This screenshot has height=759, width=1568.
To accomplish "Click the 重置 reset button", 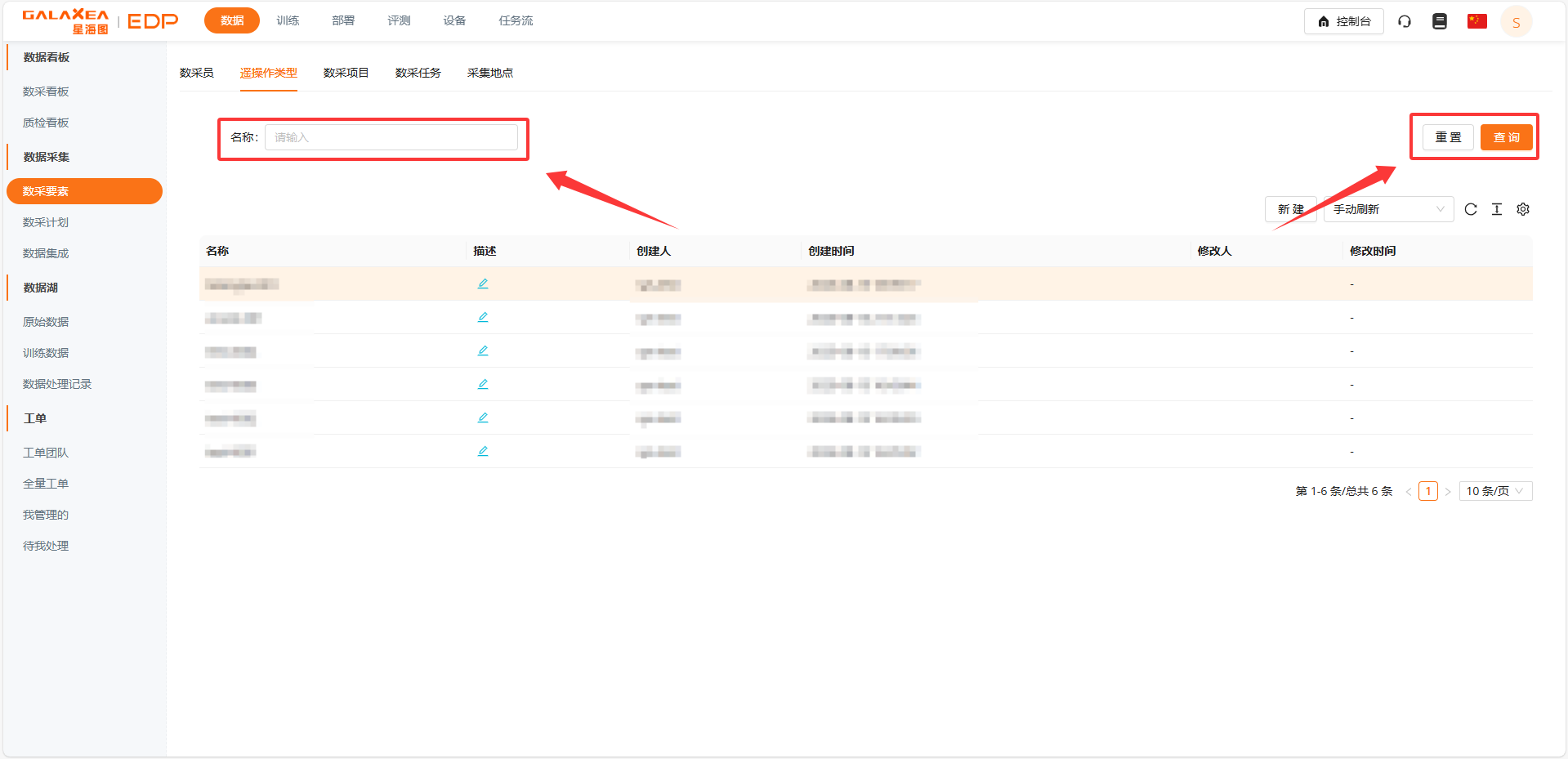I will (1448, 137).
